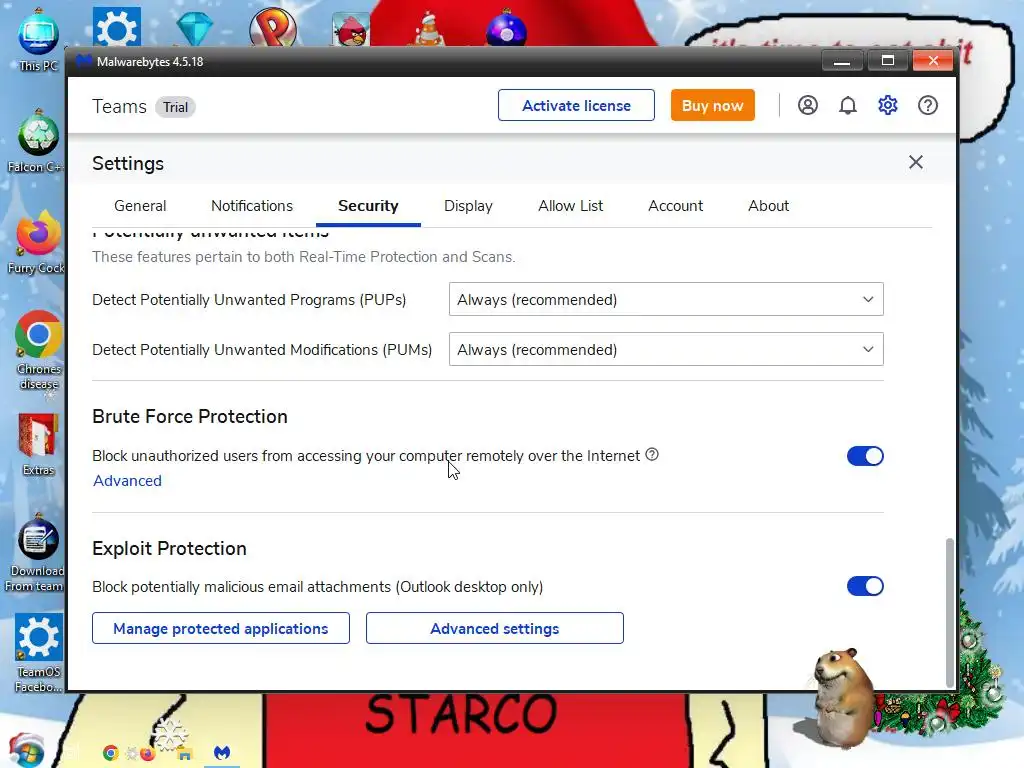Open the Firefox desktop shortcut
This screenshot has width=1024, height=768.
(38, 242)
